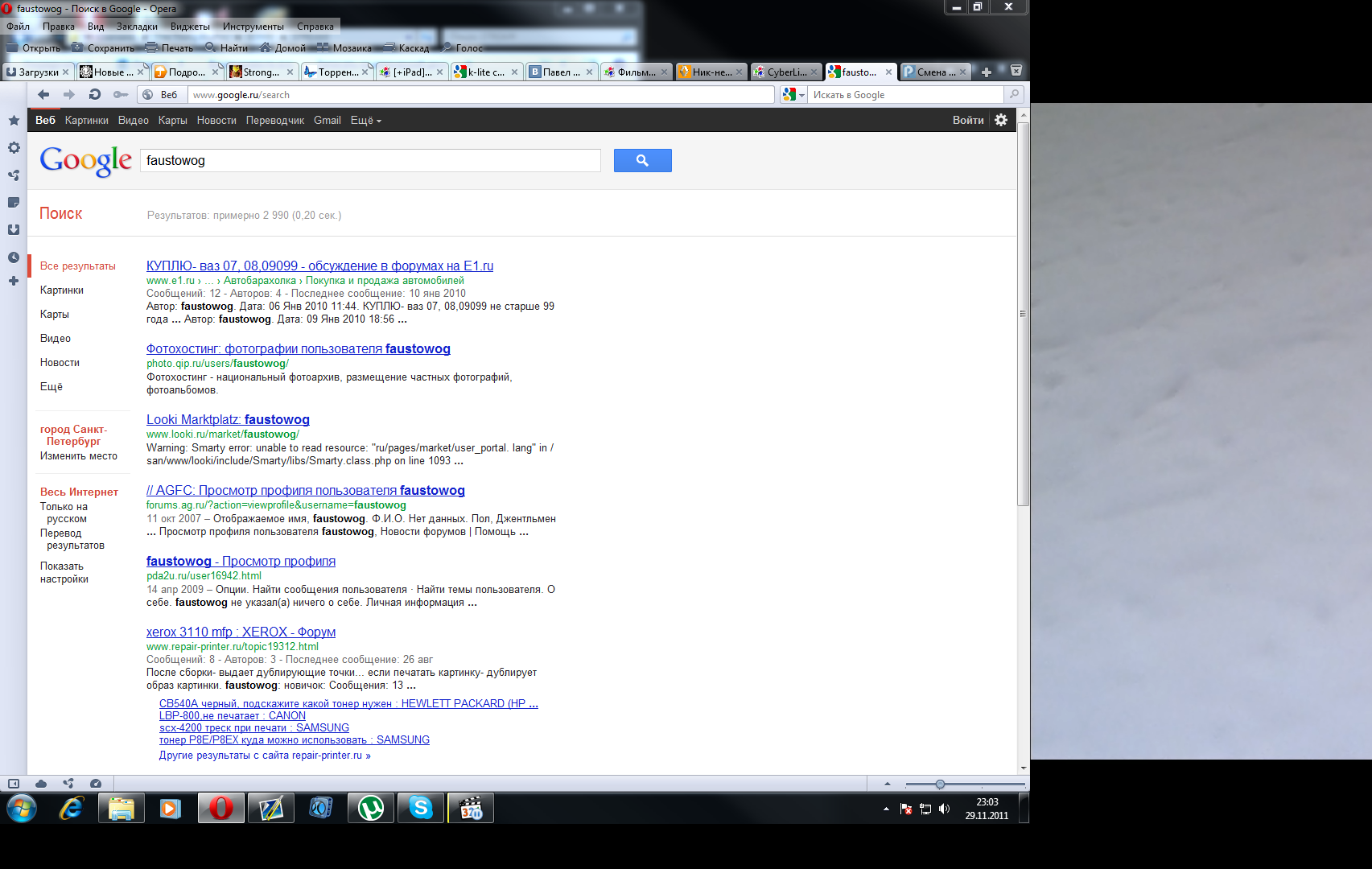Click the blue Google search button
Image resolution: width=1372 pixels, height=869 pixels.
coord(642,161)
